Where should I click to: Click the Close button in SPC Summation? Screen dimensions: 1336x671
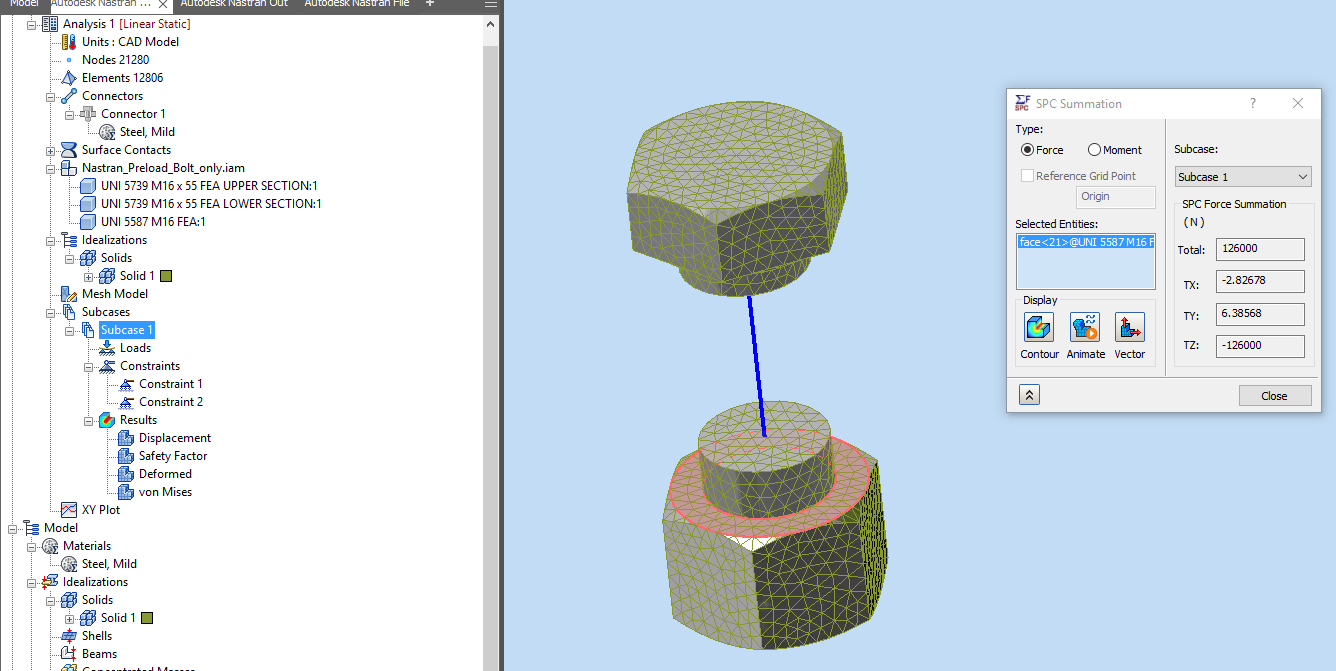pos(1275,395)
